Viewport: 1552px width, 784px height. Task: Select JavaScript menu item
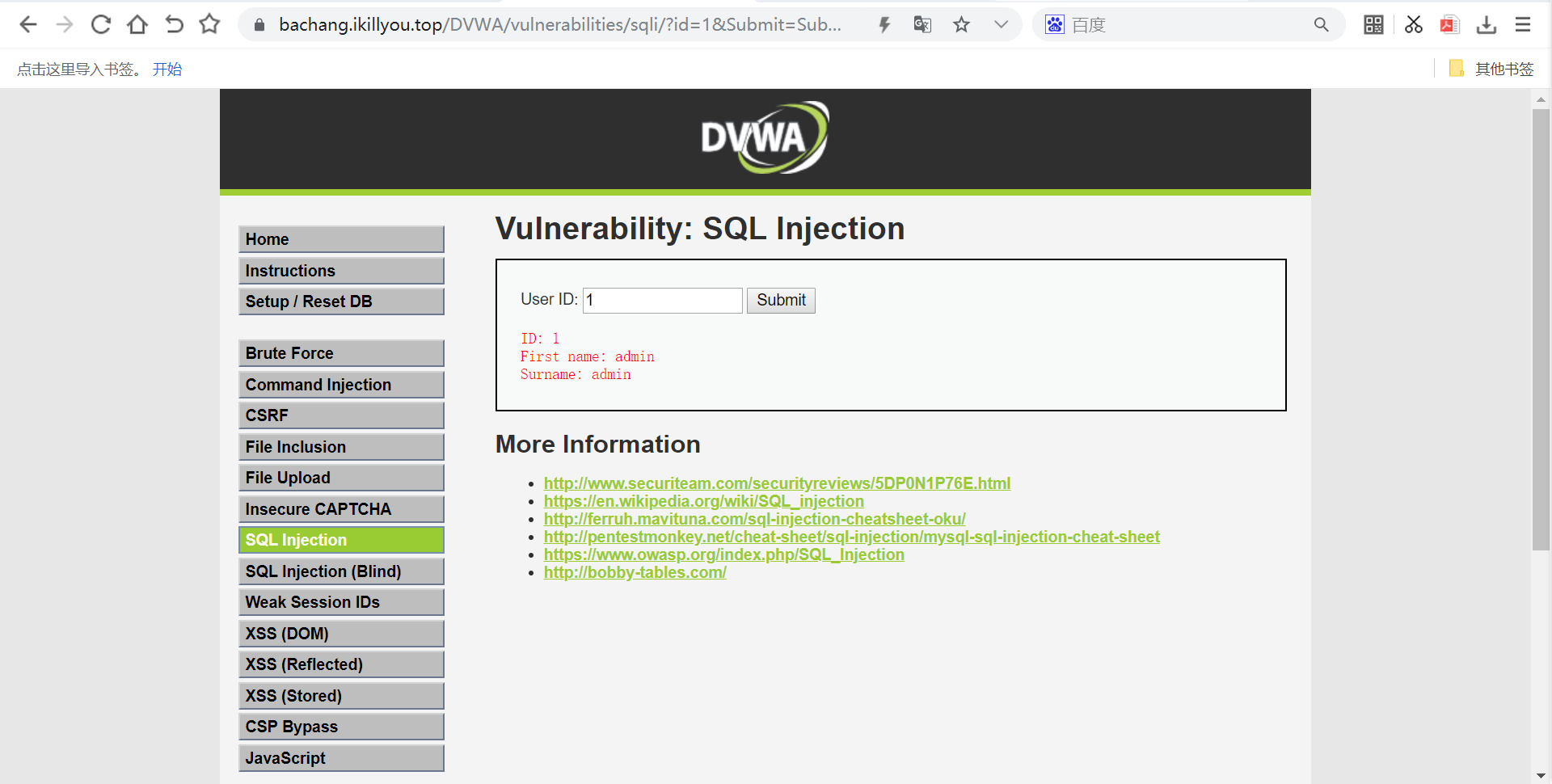(341, 758)
